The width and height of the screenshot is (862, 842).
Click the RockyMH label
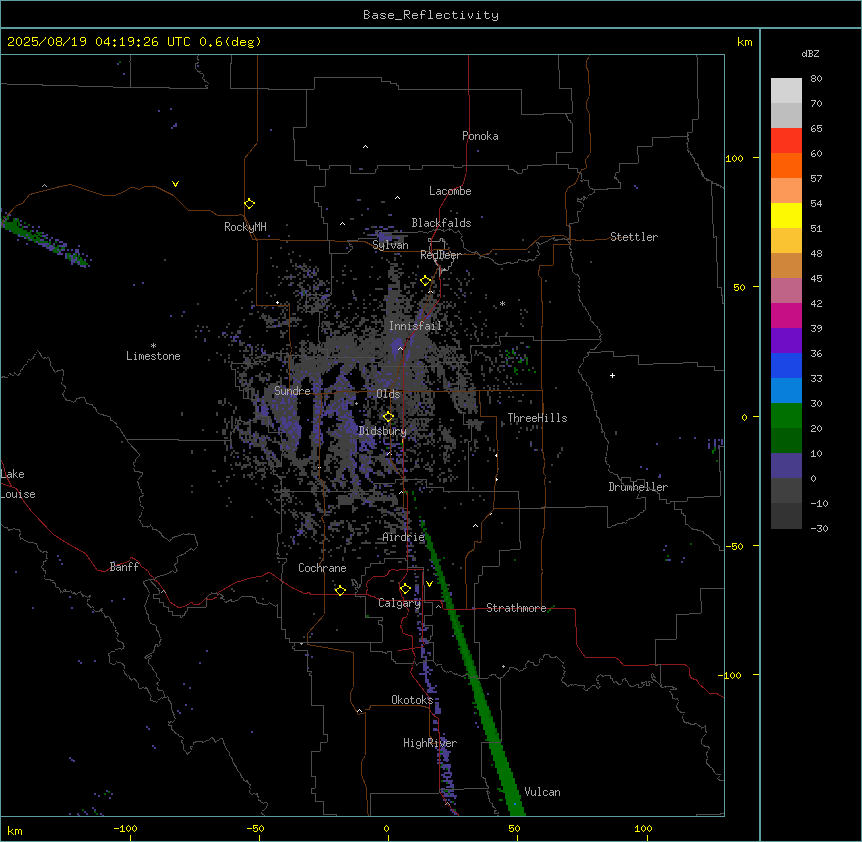(245, 227)
